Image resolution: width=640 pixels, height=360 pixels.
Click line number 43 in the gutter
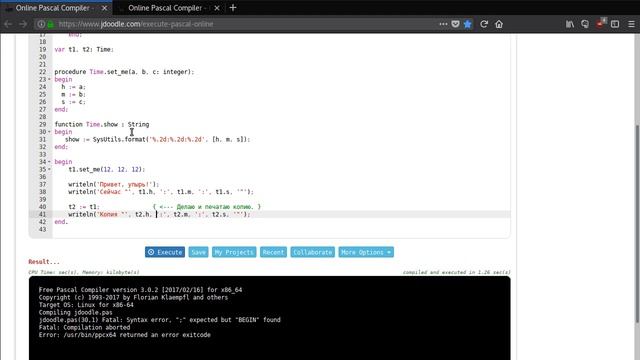(42, 229)
